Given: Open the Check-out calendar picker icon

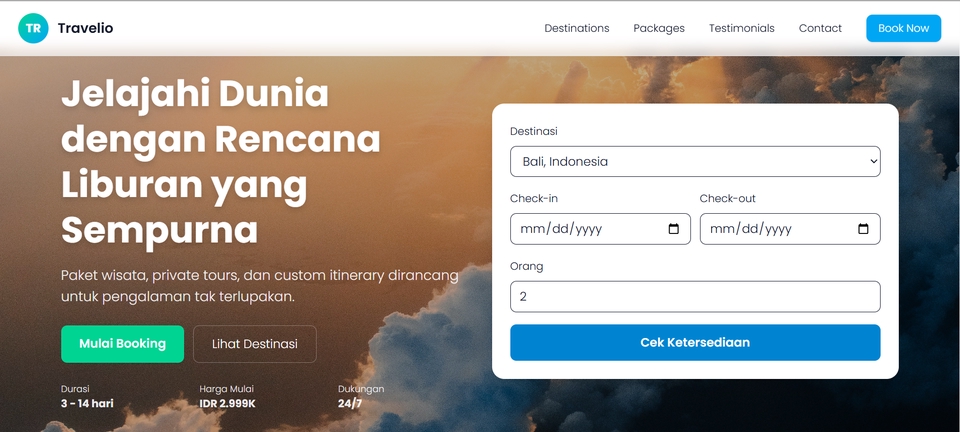Looking at the screenshot, I should 863,229.
